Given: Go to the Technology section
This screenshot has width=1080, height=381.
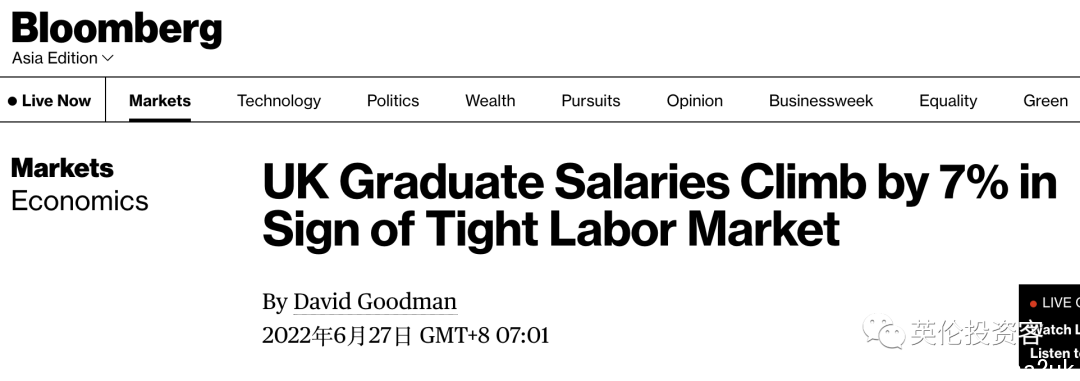Looking at the screenshot, I should tap(279, 101).
